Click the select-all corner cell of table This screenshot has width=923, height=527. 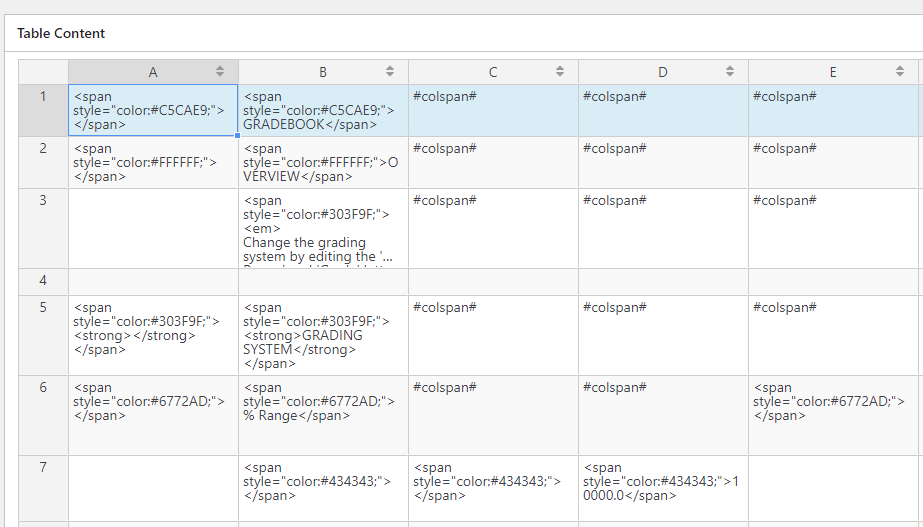pos(43,72)
